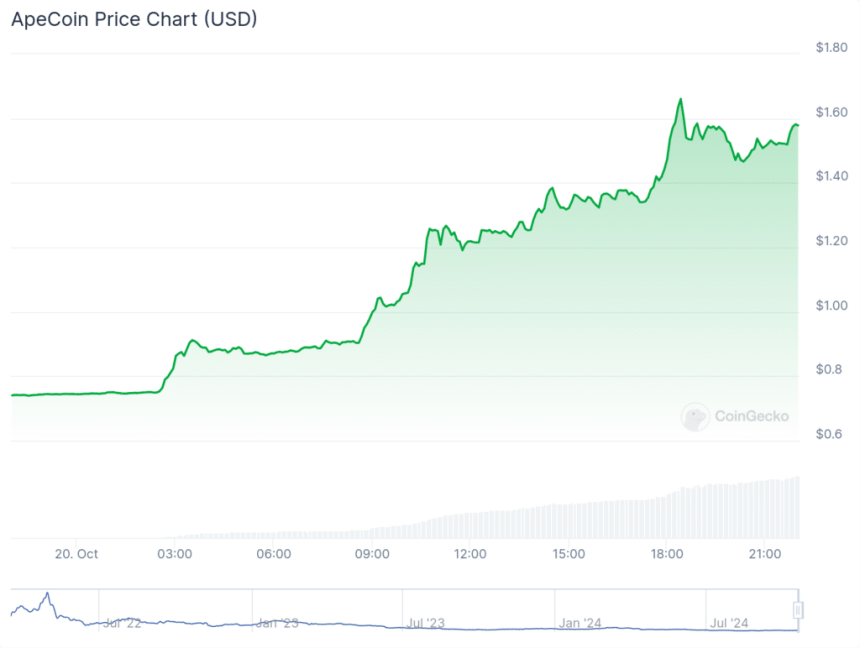Select the 03:00 time axis label
The height and width of the screenshot is (648, 860).
pyautogui.click(x=175, y=553)
